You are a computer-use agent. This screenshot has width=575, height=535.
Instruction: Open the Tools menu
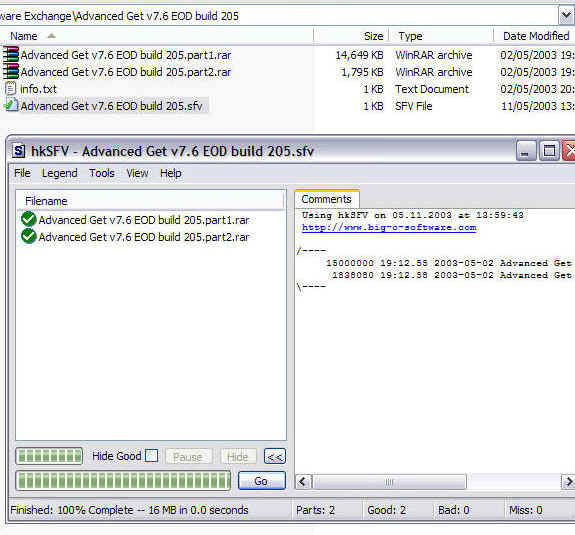pos(102,173)
